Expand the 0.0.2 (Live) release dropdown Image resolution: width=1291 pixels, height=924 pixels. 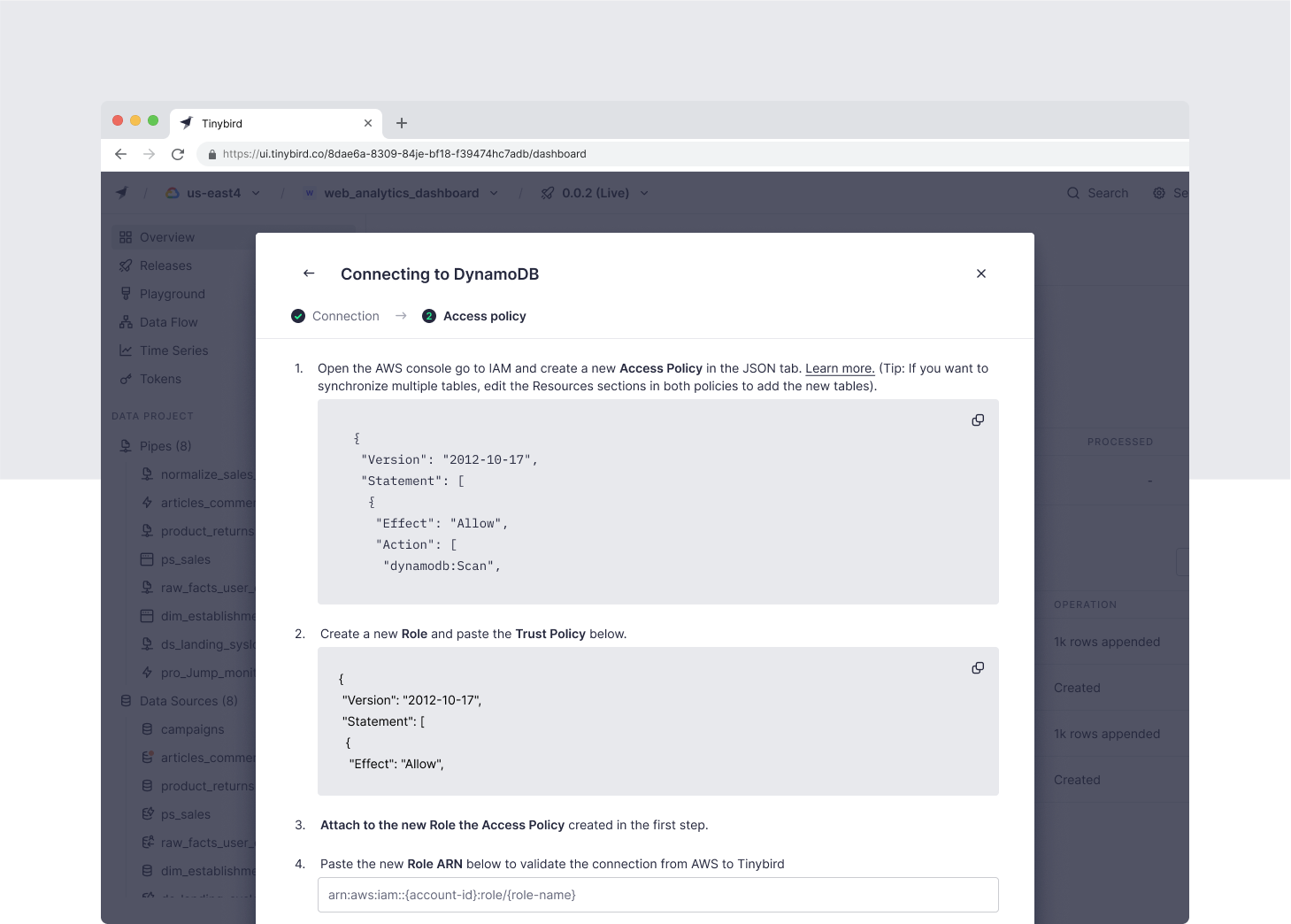pyautogui.click(x=644, y=193)
